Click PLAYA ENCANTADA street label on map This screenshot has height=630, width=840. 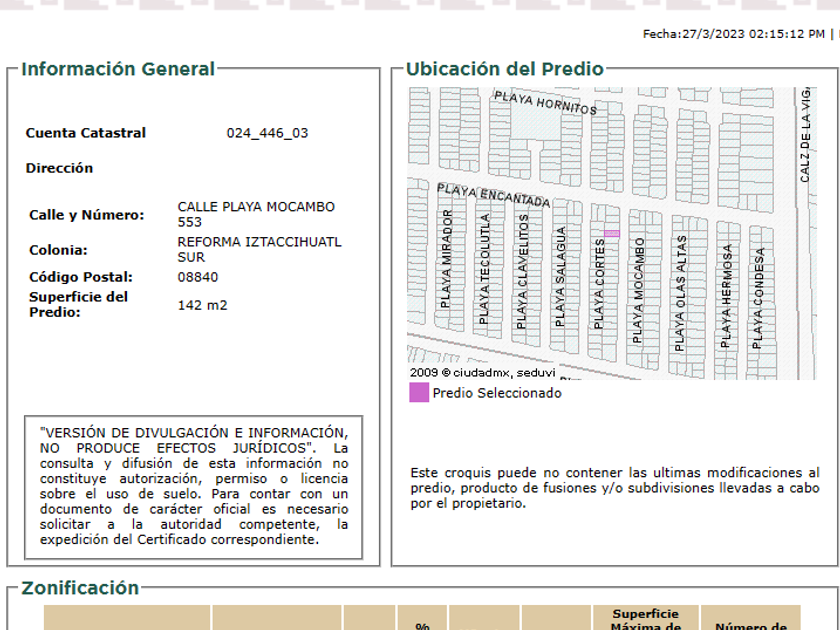pos(493,196)
